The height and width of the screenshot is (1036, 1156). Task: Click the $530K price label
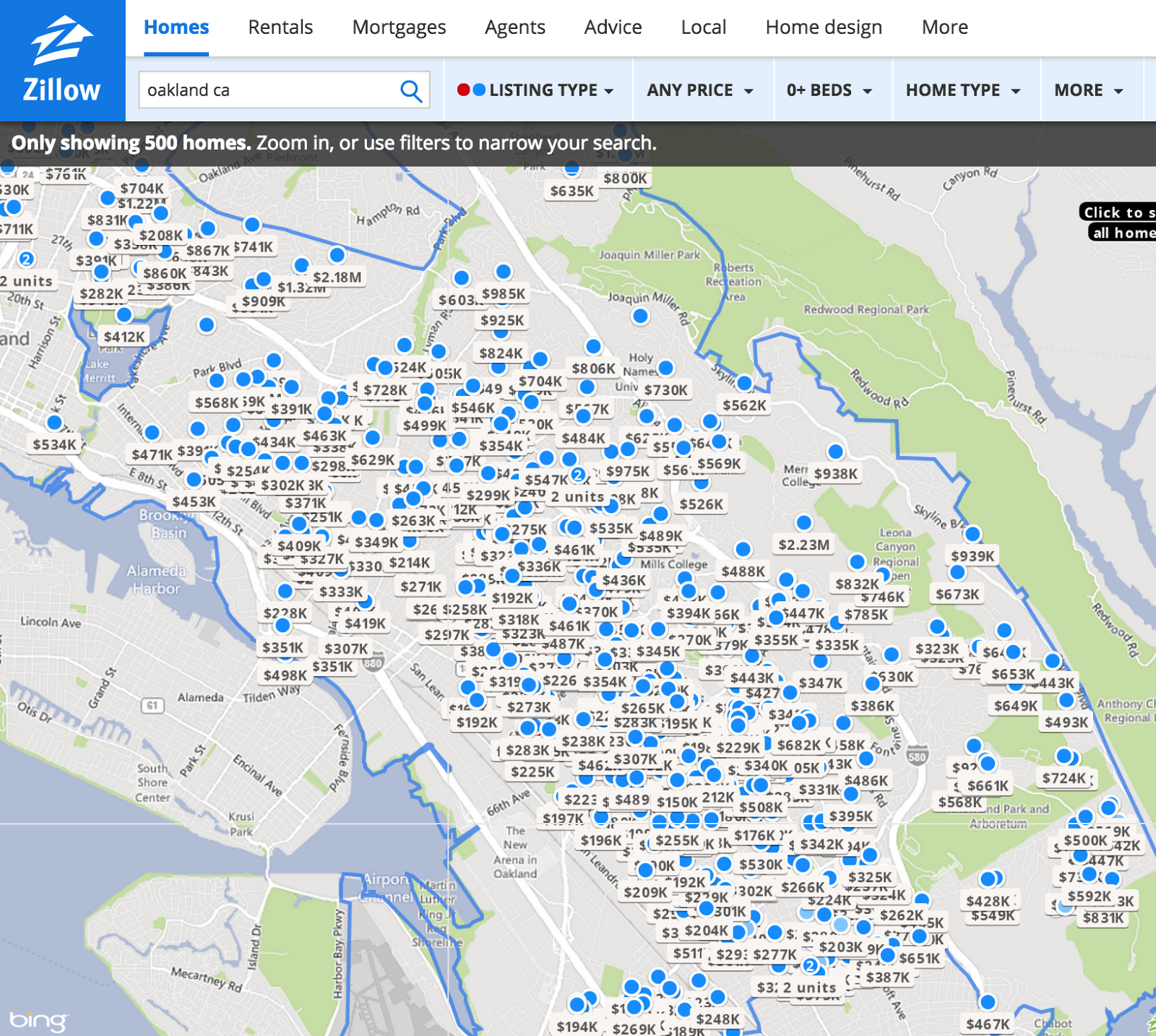point(761,865)
